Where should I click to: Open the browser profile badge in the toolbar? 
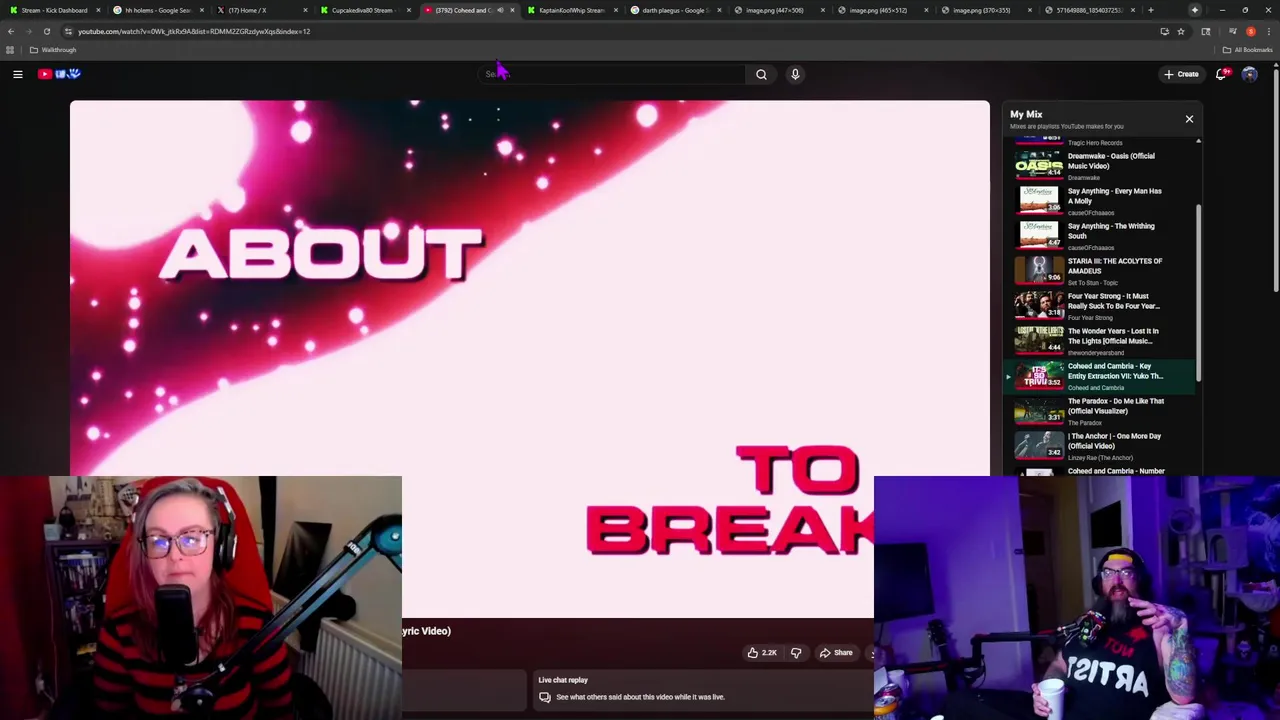[1250, 31]
